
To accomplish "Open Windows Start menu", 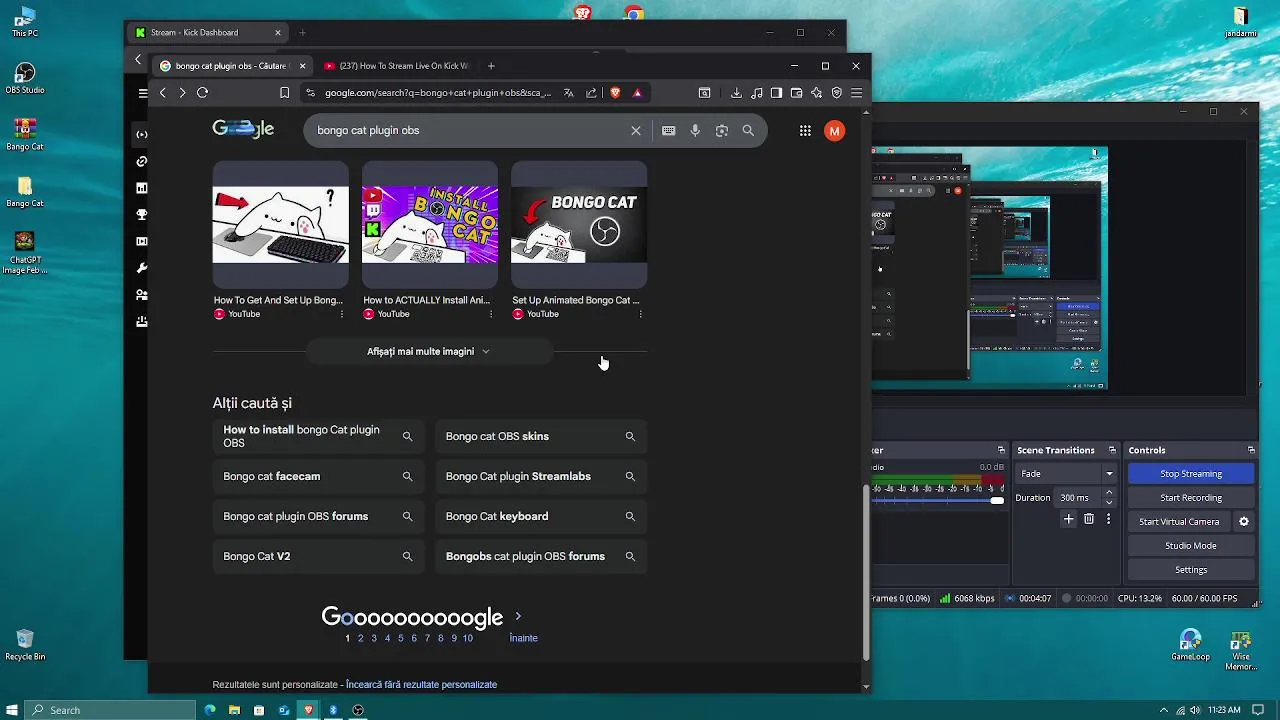I will tap(11, 710).
